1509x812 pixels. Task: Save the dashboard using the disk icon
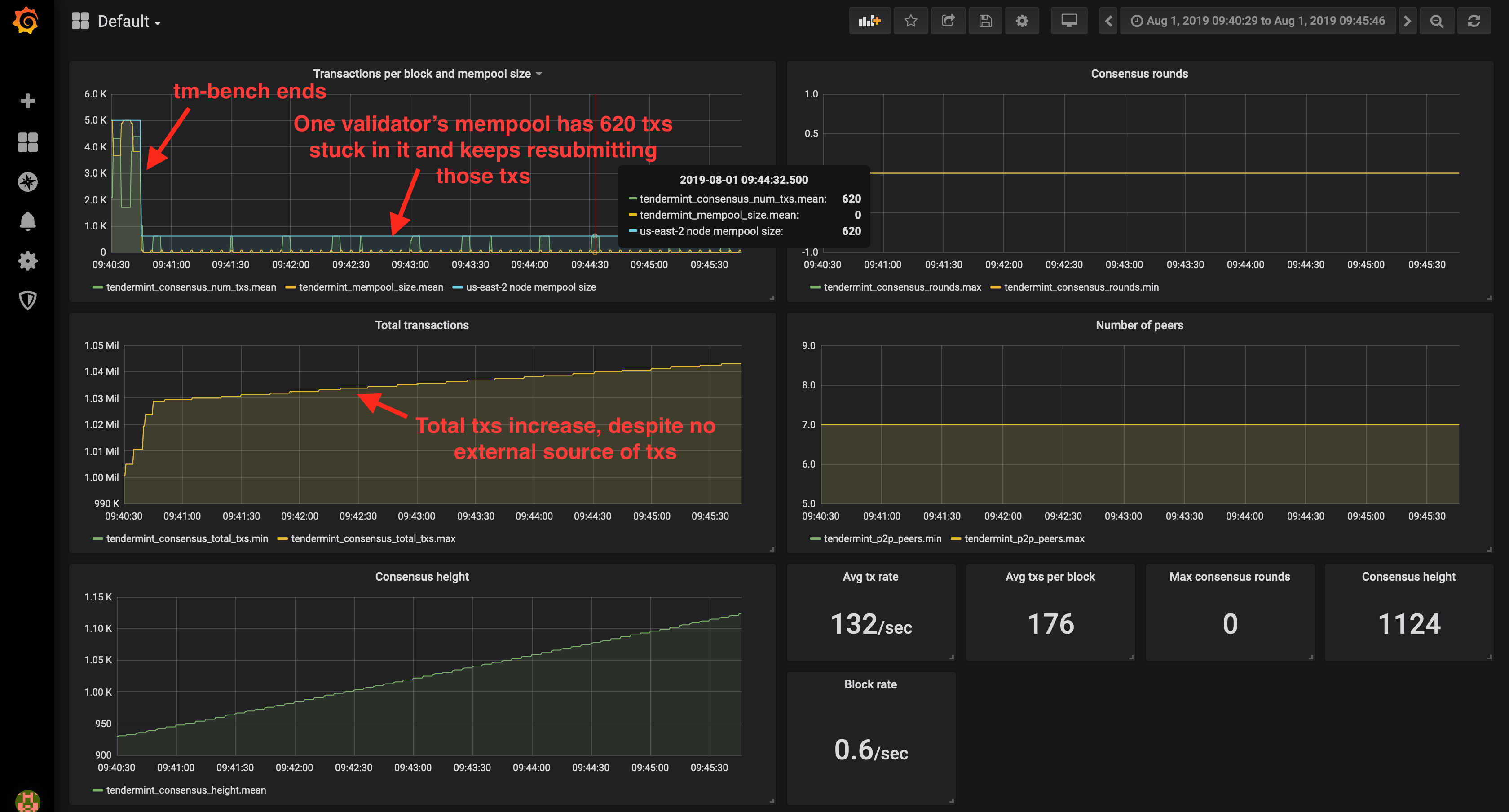[985, 21]
